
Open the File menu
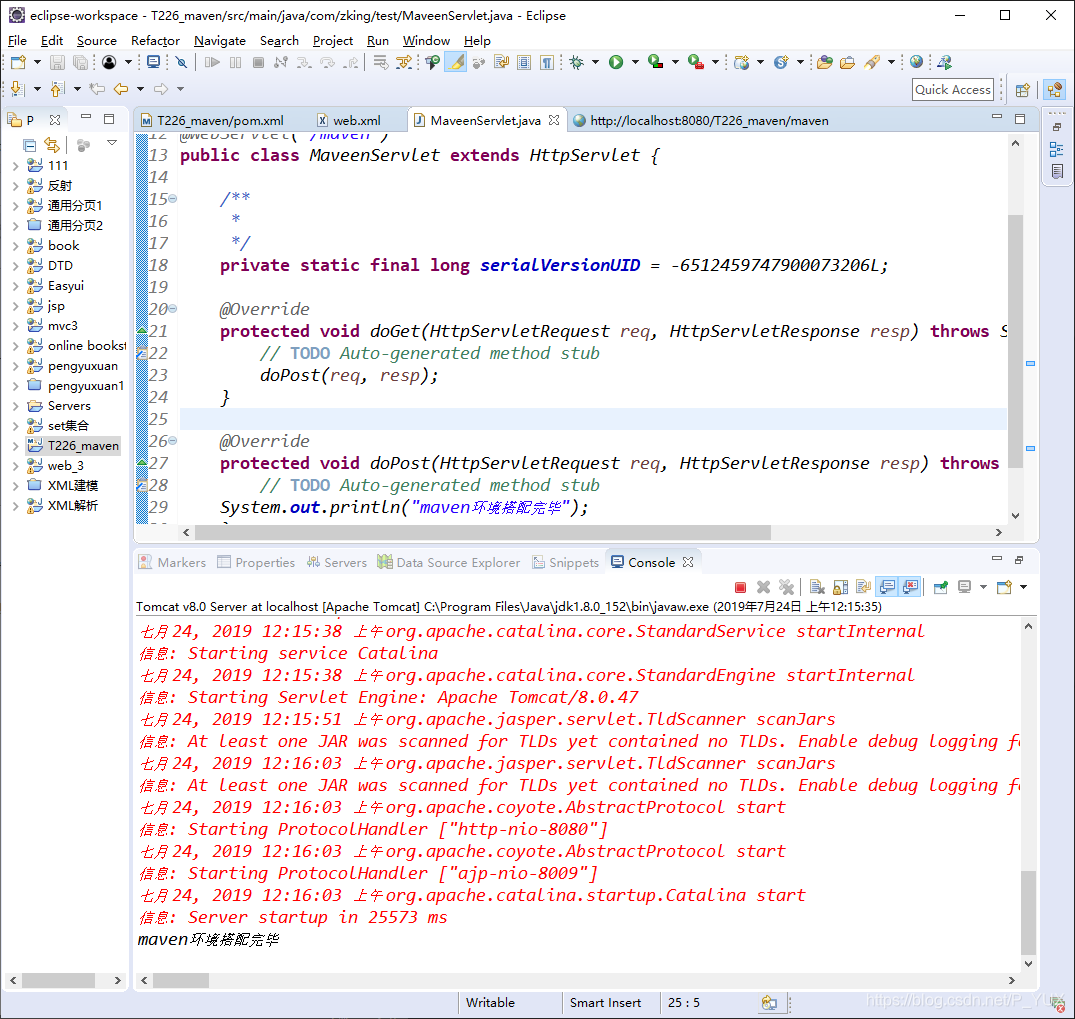[17, 40]
